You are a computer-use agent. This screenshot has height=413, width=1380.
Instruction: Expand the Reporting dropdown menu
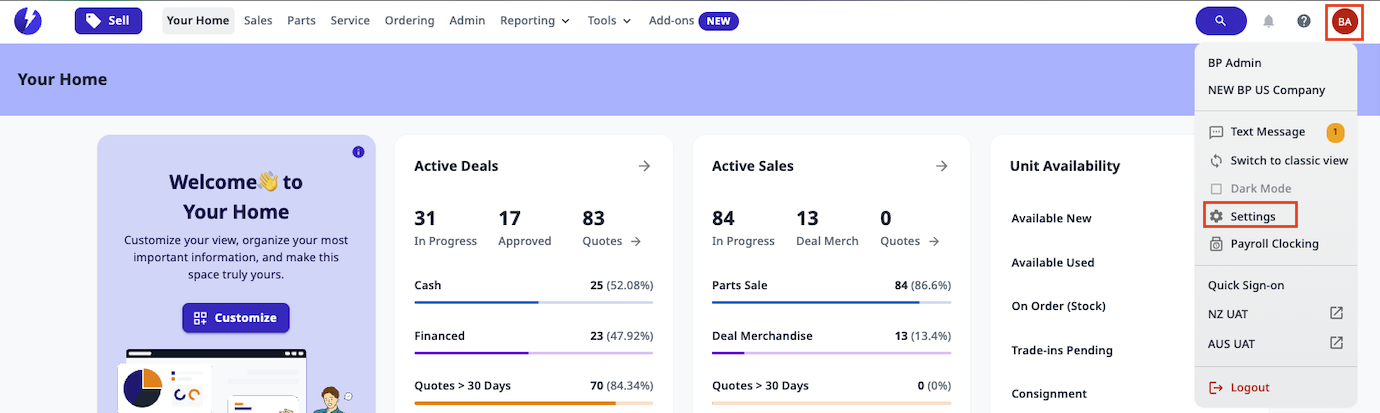point(535,21)
